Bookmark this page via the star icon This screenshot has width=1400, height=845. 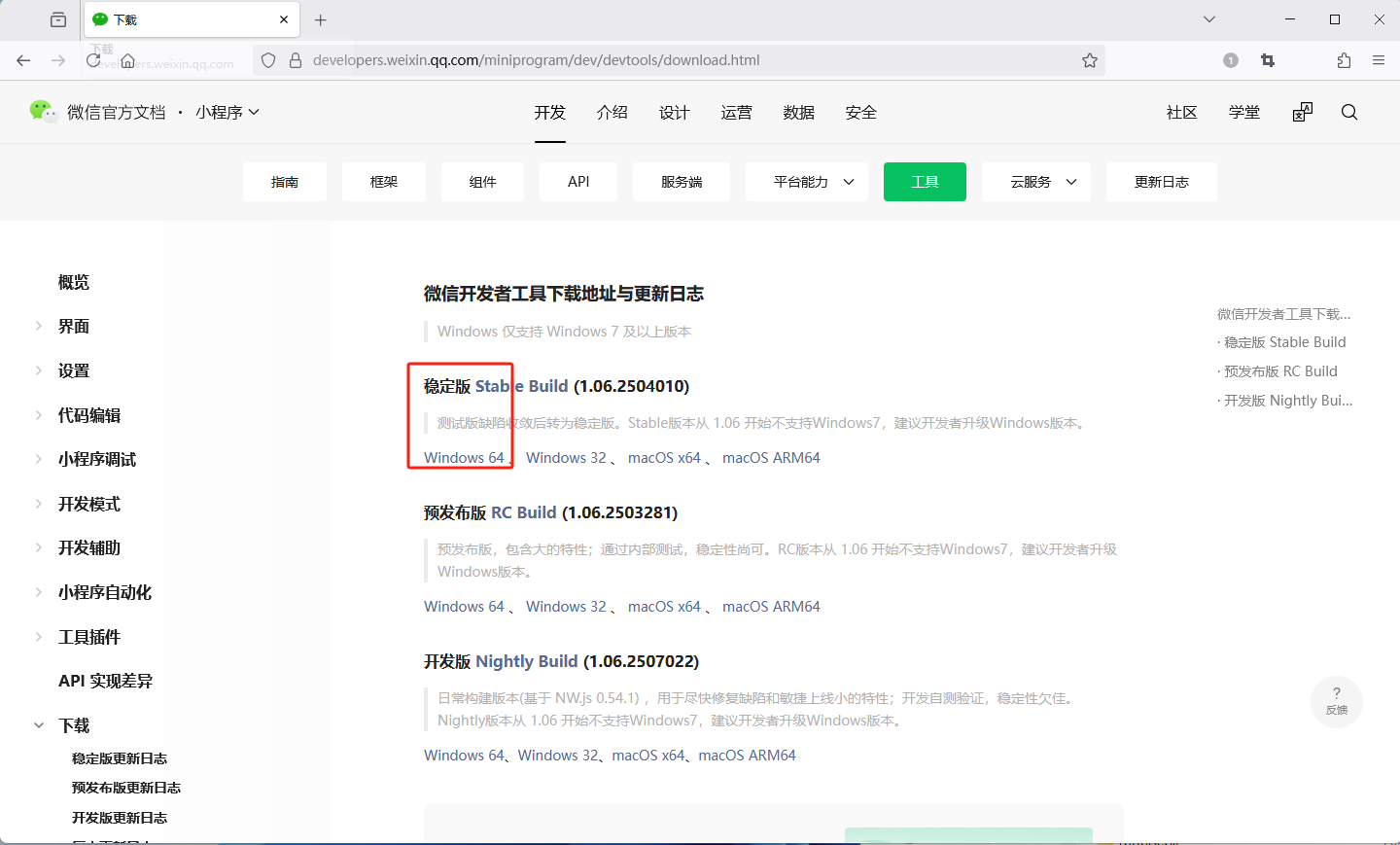click(1089, 59)
